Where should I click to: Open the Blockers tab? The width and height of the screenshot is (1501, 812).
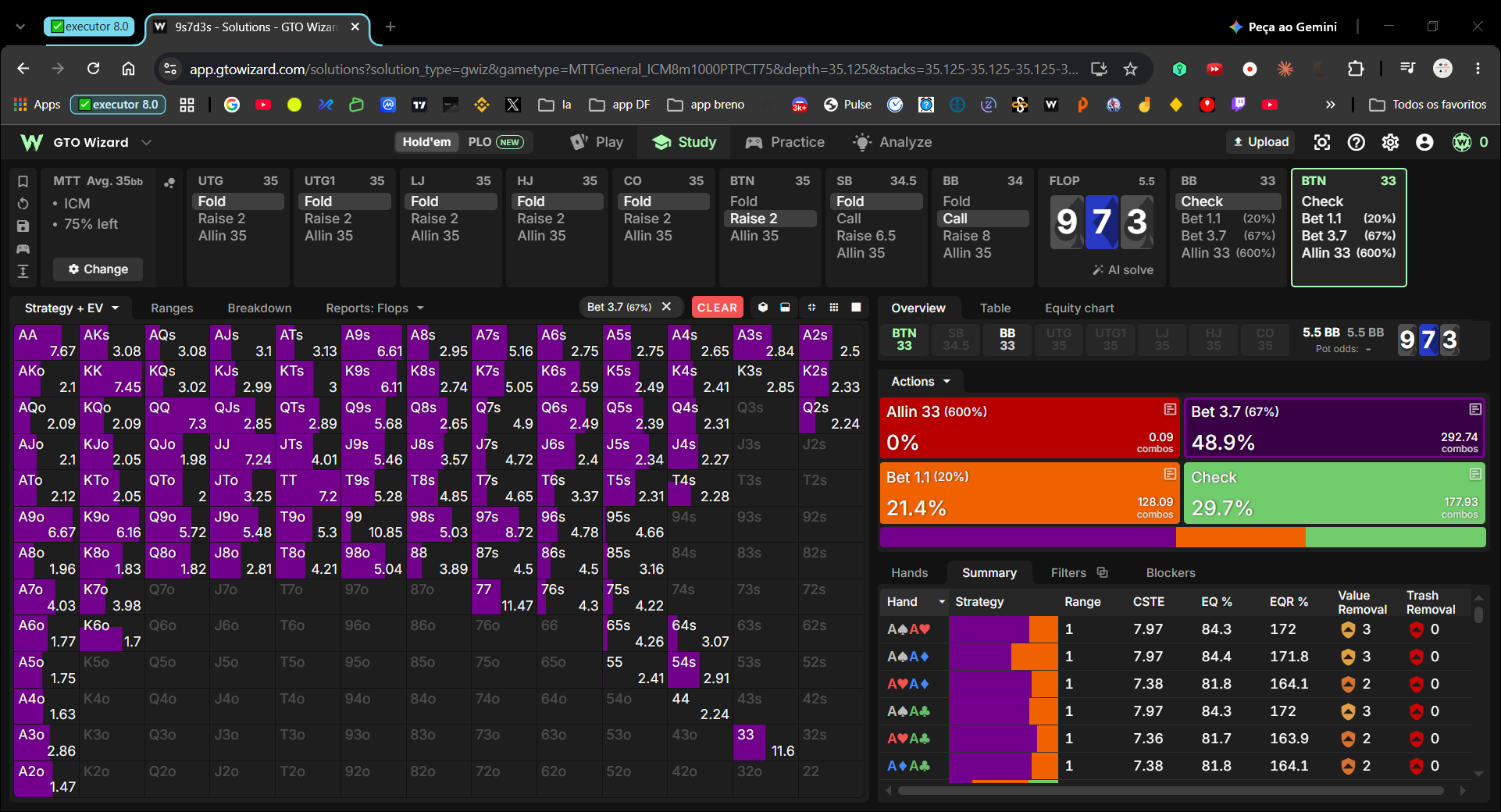click(1171, 572)
